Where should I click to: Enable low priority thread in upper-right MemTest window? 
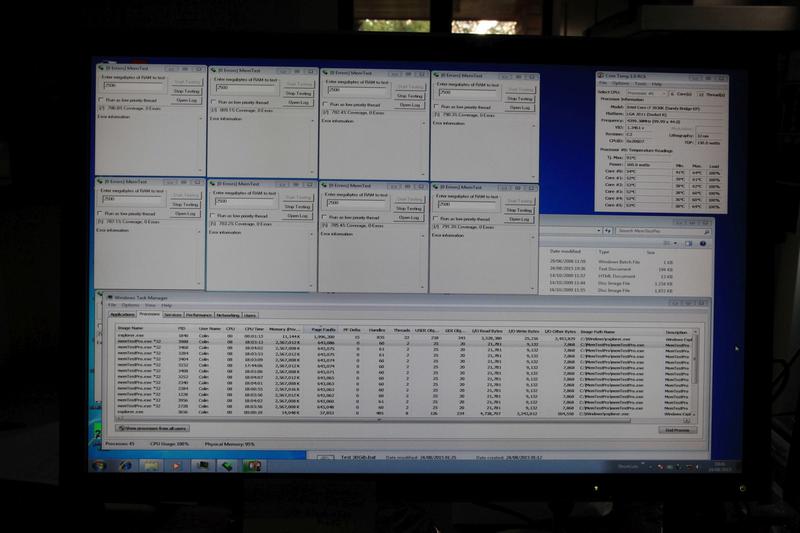(x=437, y=107)
